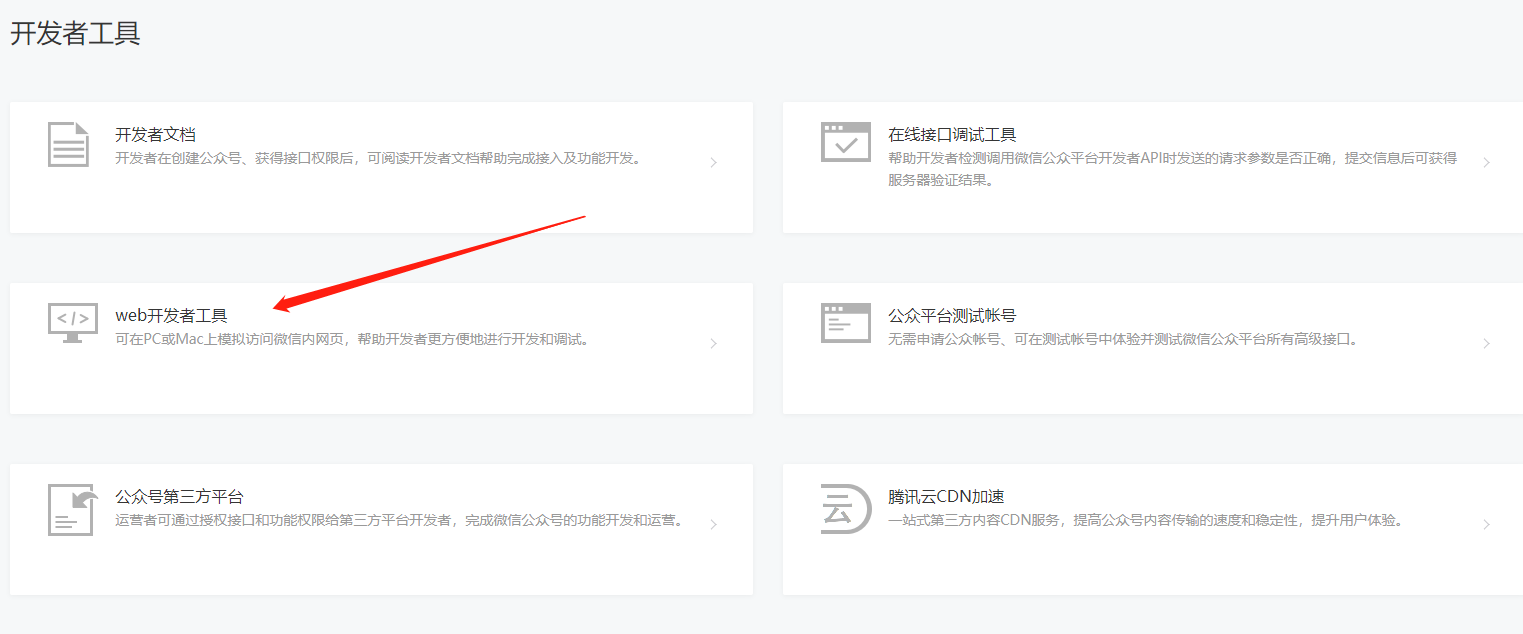The height and width of the screenshot is (634, 1523).
Task: Open 公众平台测试帐号 via its right chevron
Action: point(1486,343)
